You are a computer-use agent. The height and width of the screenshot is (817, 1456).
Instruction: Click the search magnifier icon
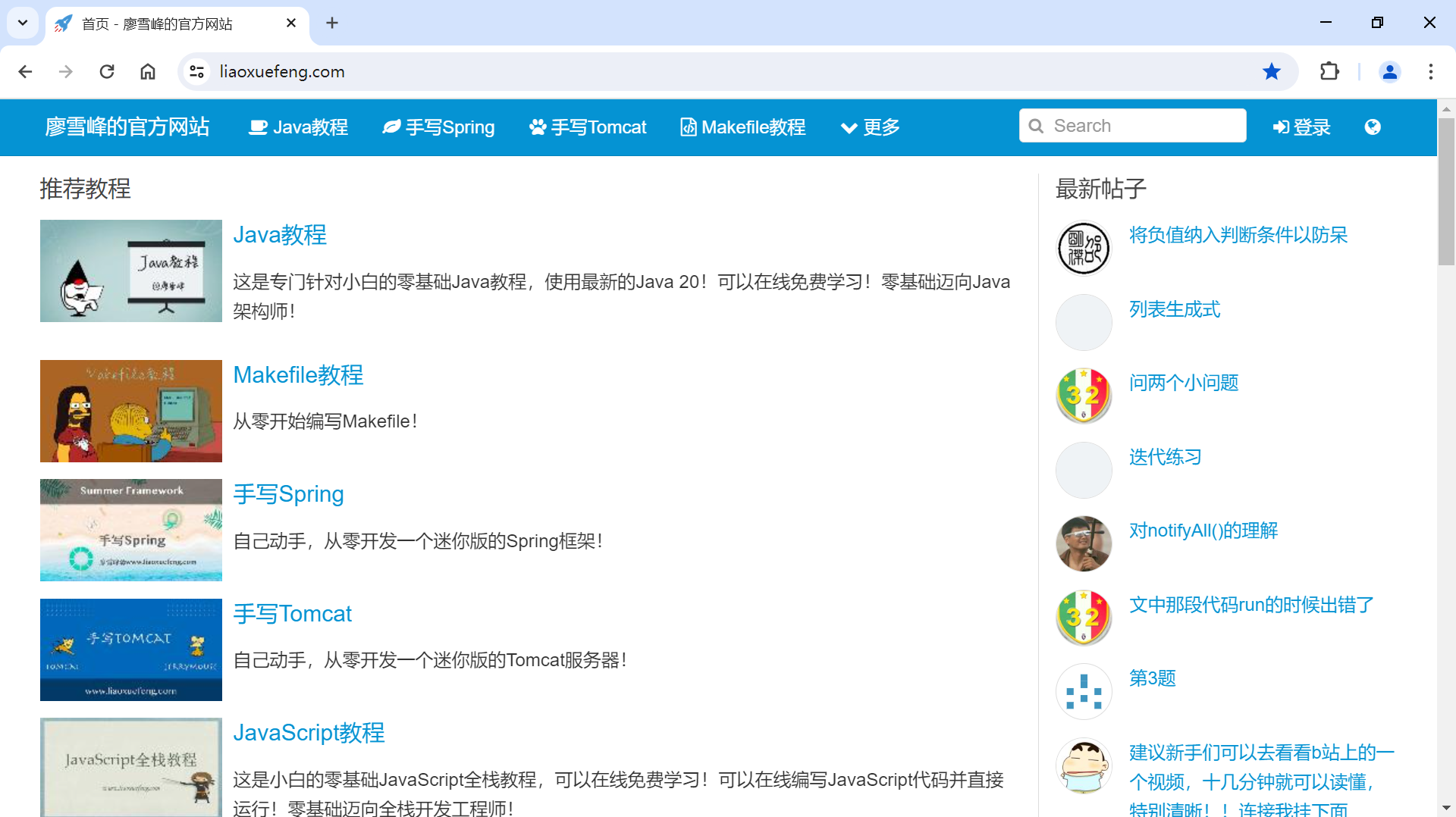(x=1037, y=126)
